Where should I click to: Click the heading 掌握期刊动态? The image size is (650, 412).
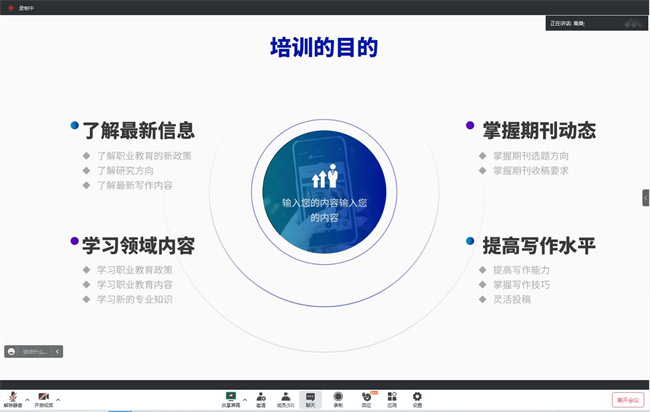tap(539, 130)
